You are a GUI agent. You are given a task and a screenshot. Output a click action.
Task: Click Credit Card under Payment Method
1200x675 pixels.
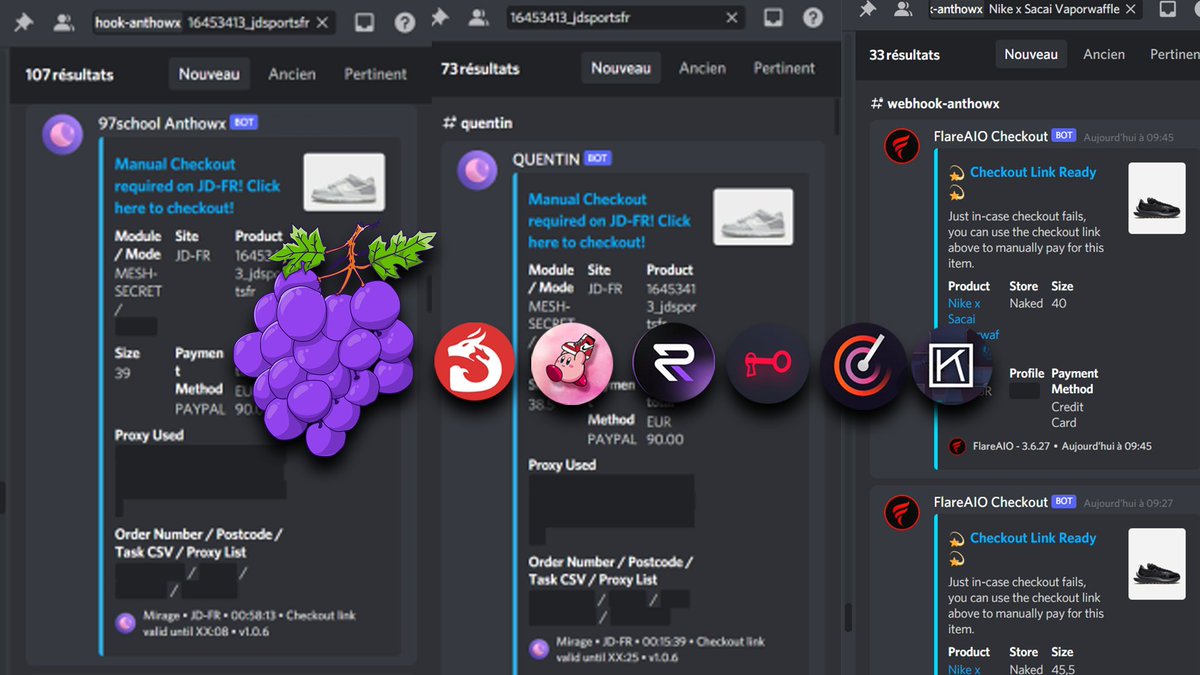click(1068, 415)
